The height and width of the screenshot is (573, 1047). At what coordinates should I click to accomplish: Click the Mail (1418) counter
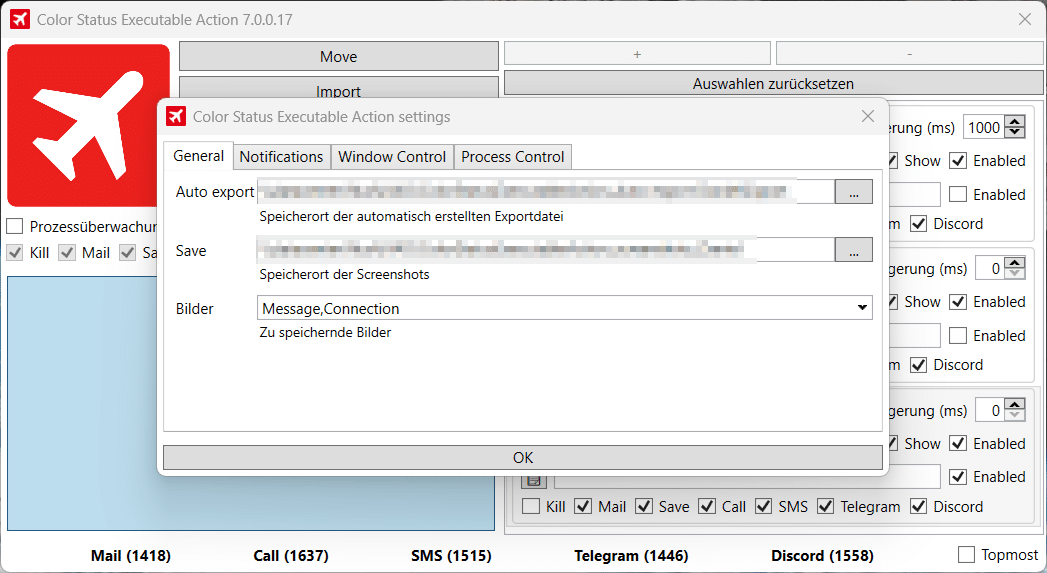(x=131, y=556)
